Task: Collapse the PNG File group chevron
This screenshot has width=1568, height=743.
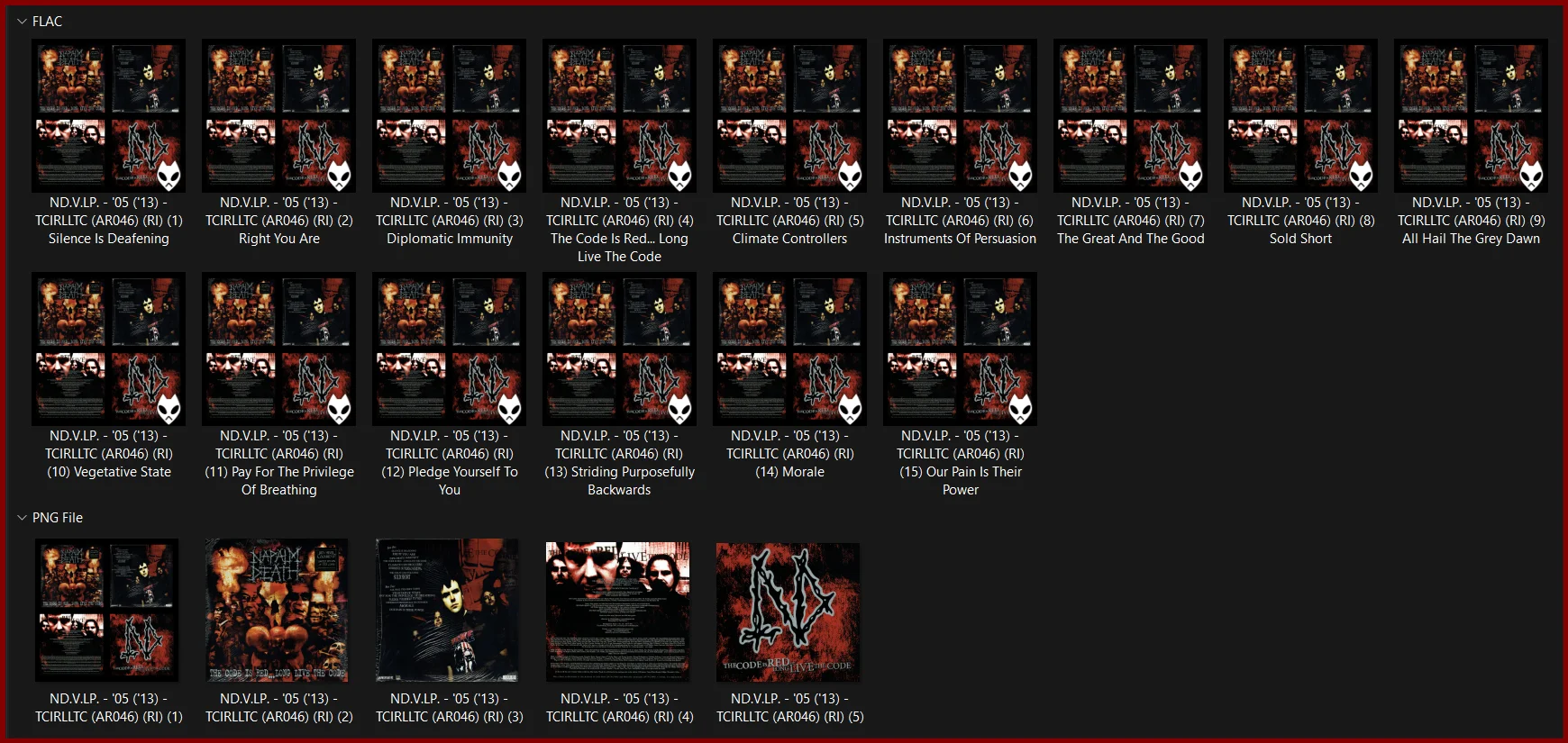Action: 22,518
